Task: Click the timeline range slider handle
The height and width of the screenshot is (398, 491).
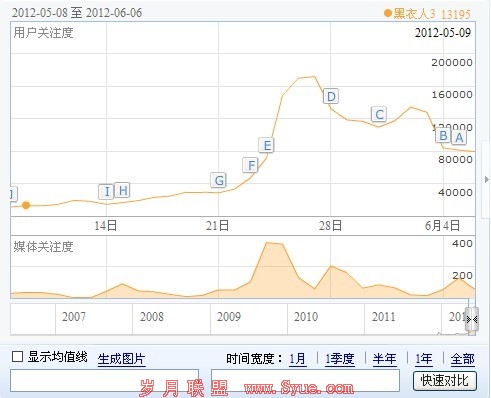Action: 472,319
